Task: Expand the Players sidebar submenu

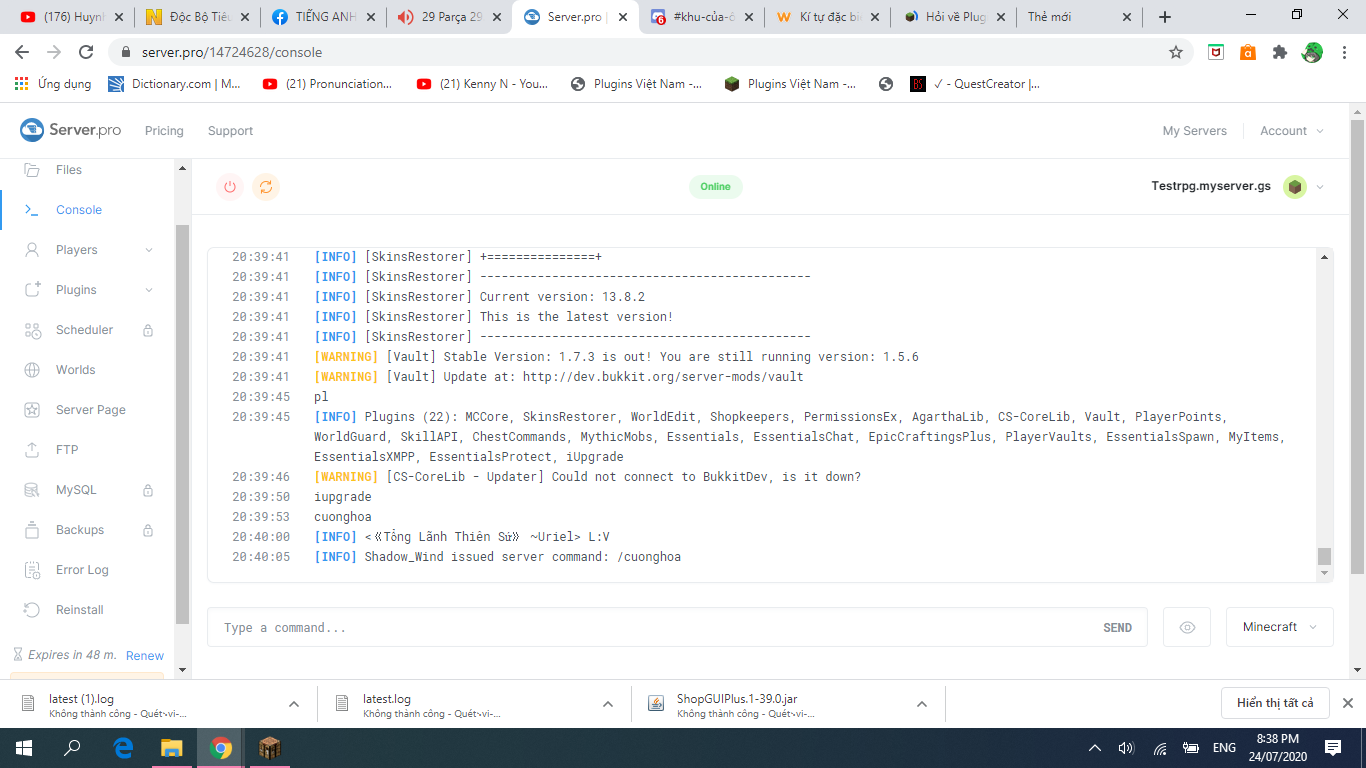Action: coord(149,250)
